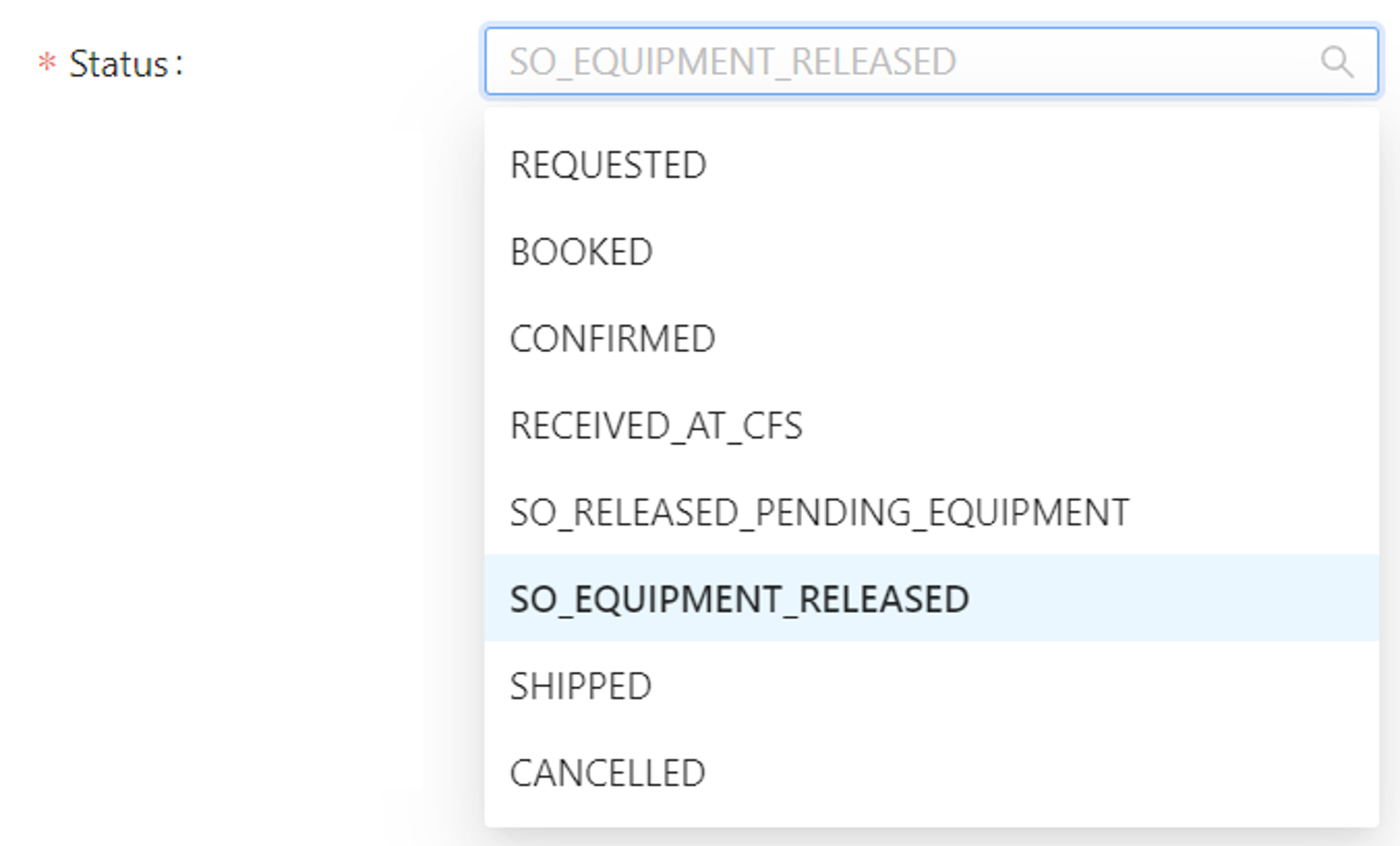
Task: Click the last entry in status list
Action: 607,773
